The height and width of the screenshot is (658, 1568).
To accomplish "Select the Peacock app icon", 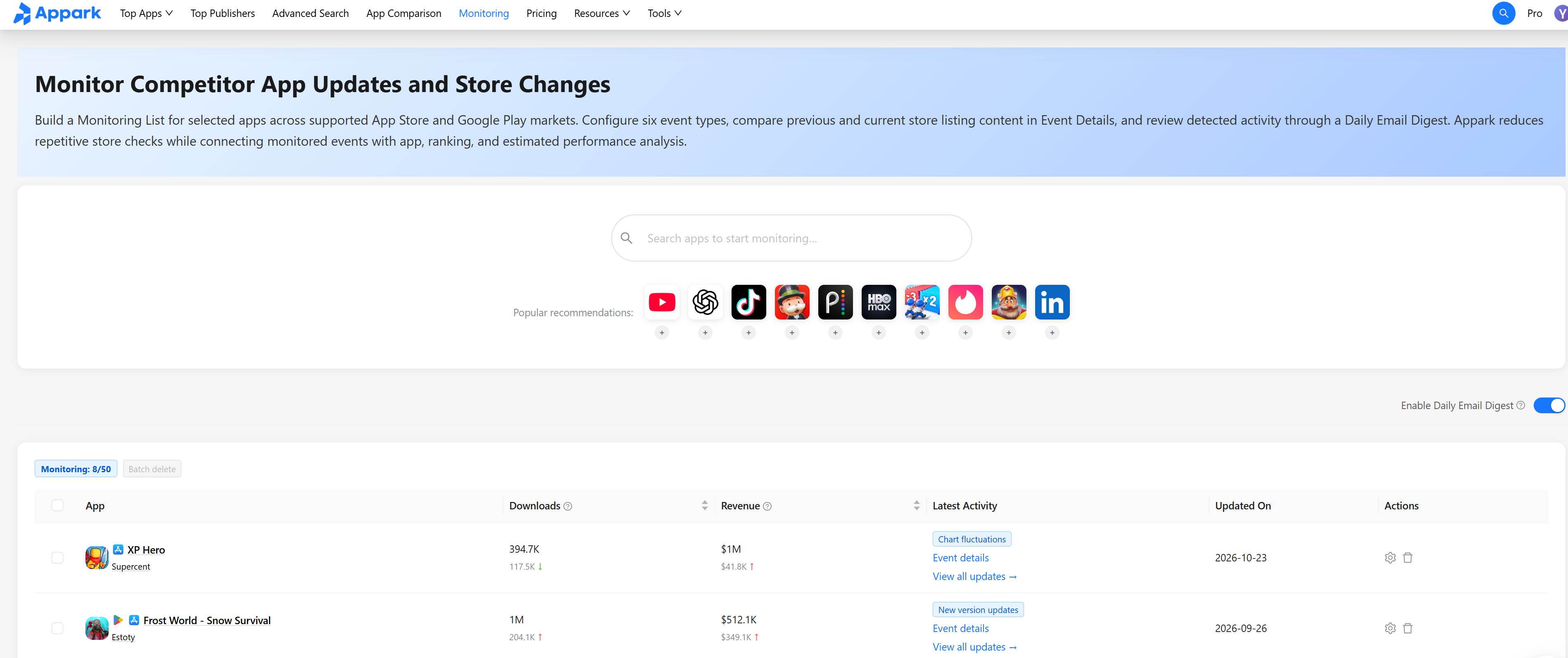I will [835, 302].
